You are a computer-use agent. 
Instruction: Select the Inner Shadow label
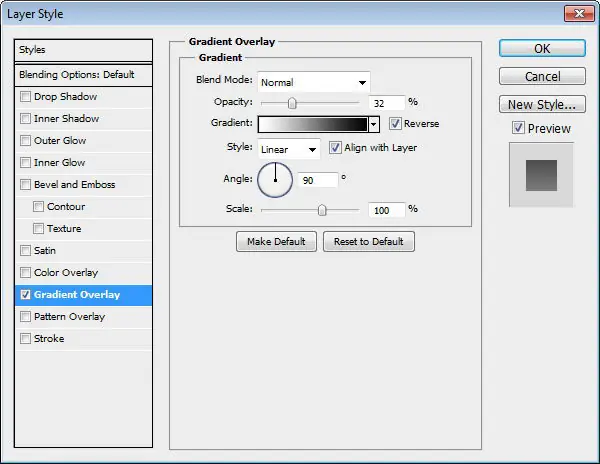(67, 119)
